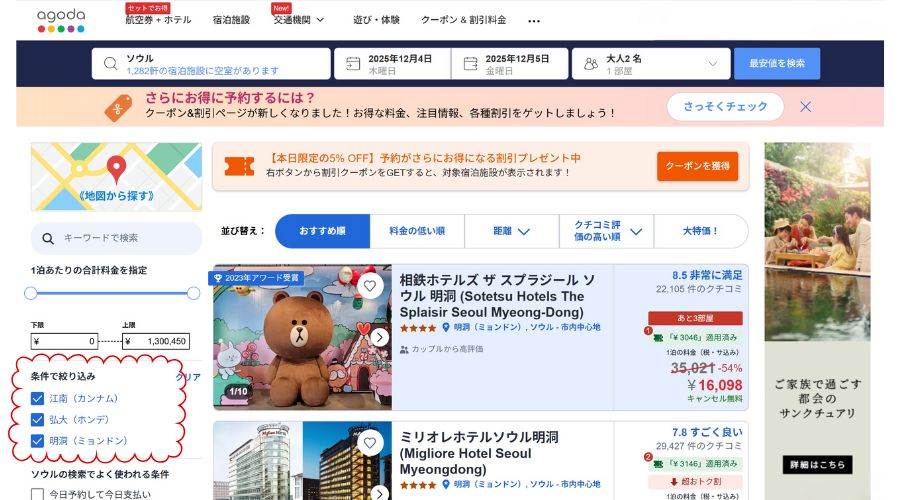Click the クリア link in filters
The height and width of the screenshot is (500, 900).
pos(188,377)
